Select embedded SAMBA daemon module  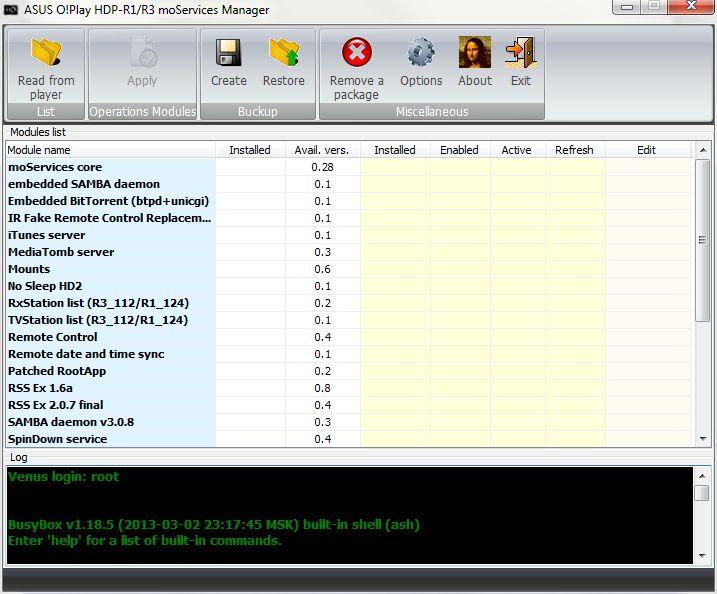[348, 184]
